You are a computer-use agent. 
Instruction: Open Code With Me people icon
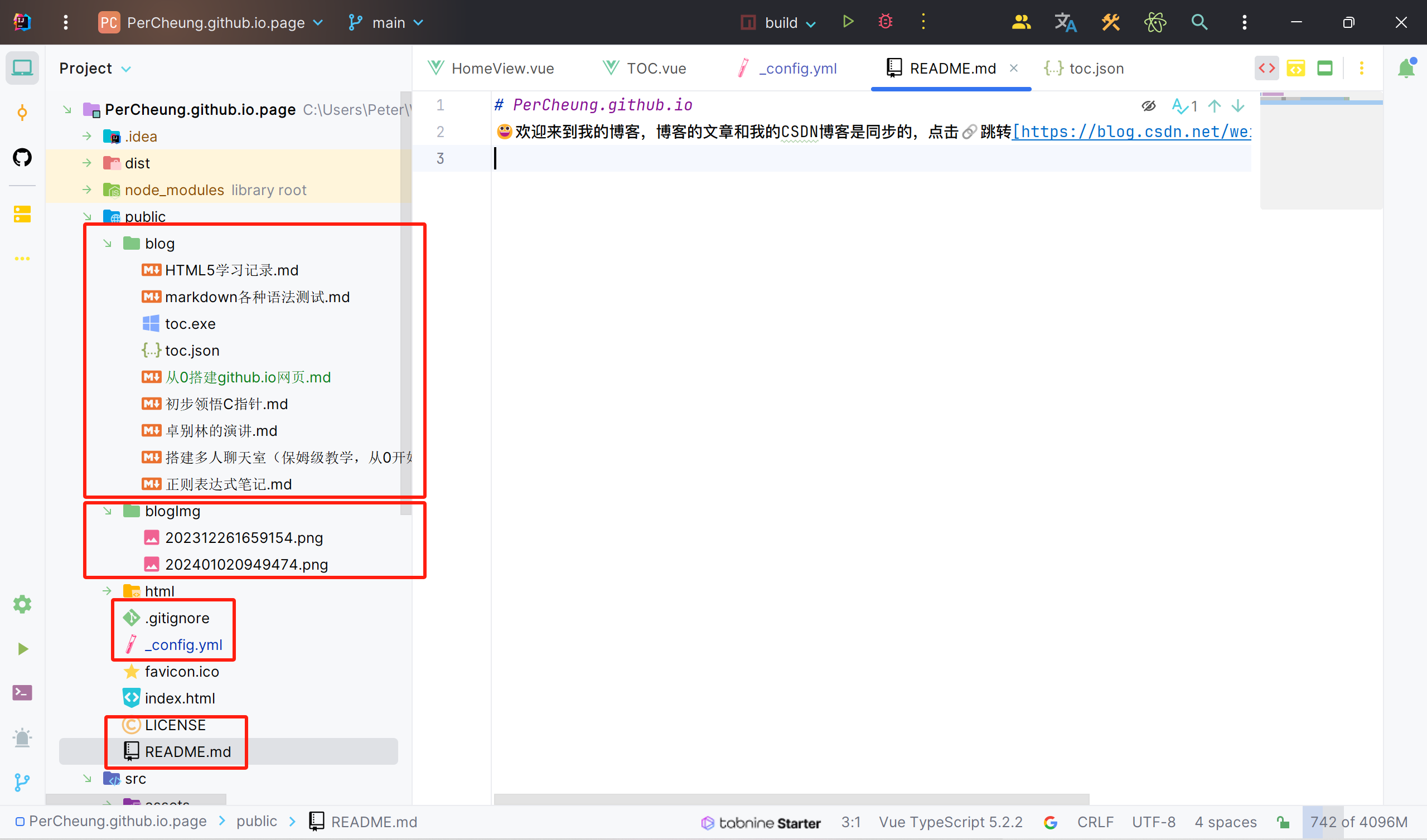[x=1021, y=22]
